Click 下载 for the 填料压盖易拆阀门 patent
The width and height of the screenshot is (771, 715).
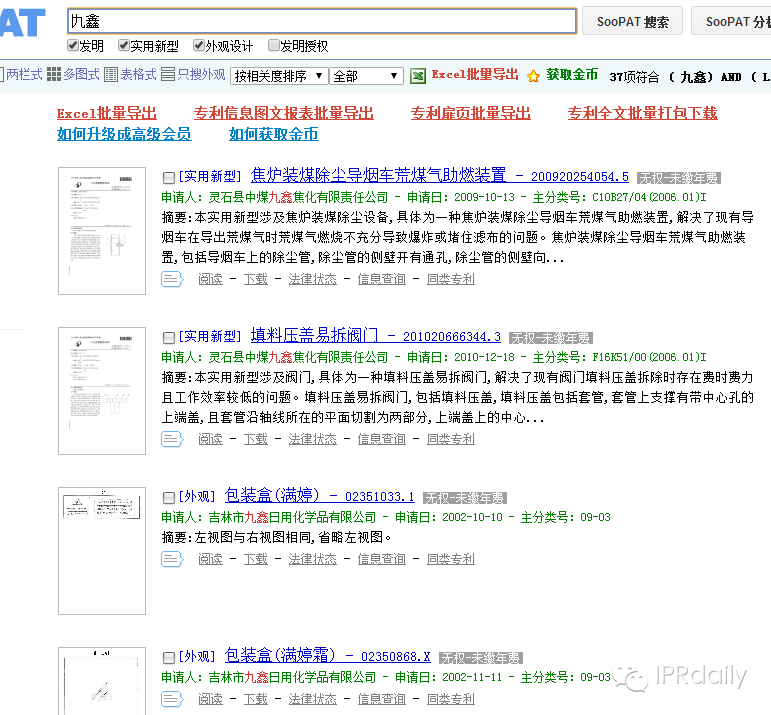[x=256, y=439]
